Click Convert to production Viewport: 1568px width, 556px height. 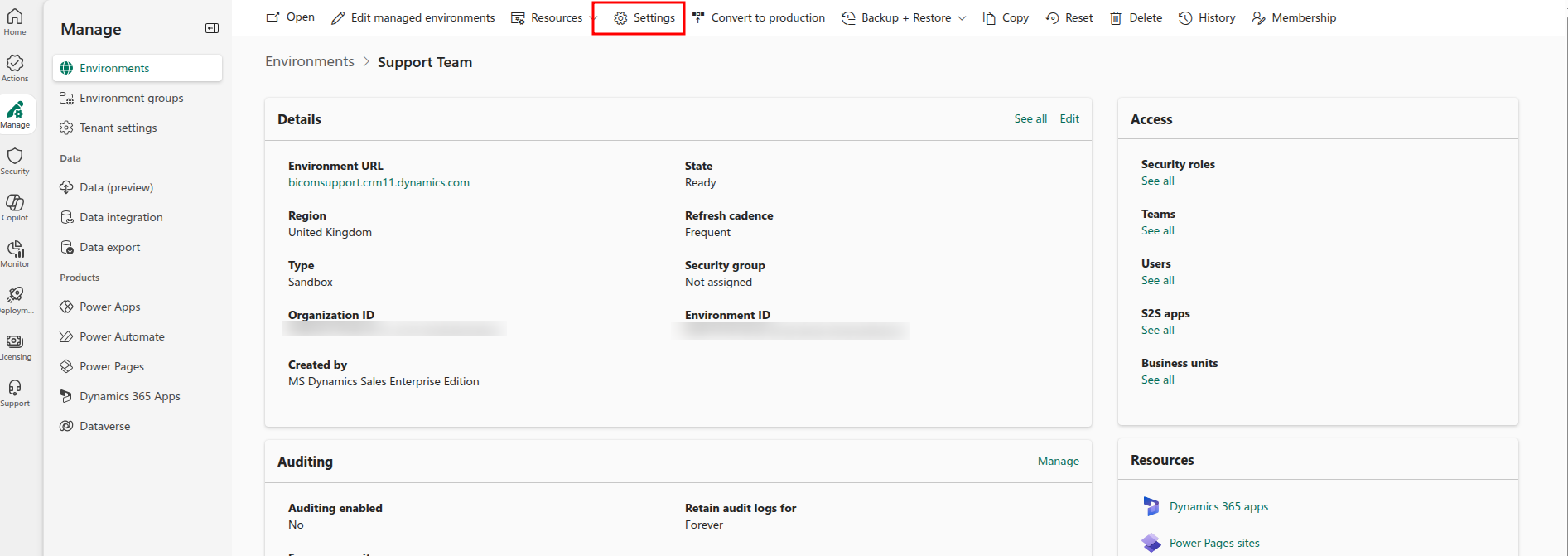(x=758, y=17)
